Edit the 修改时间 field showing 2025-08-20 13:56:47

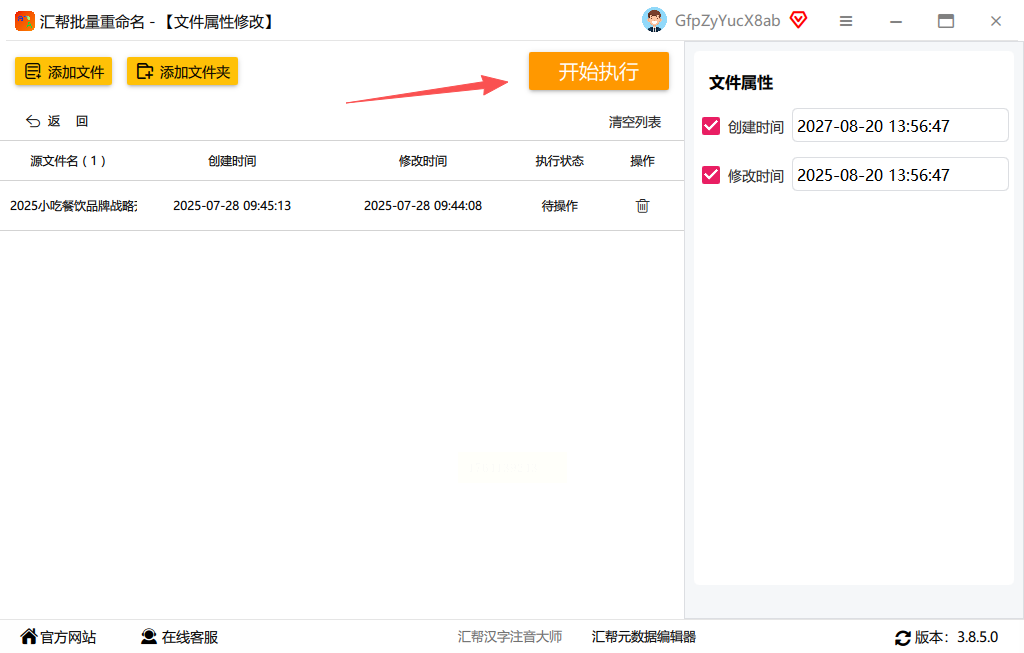(x=900, y=174)
